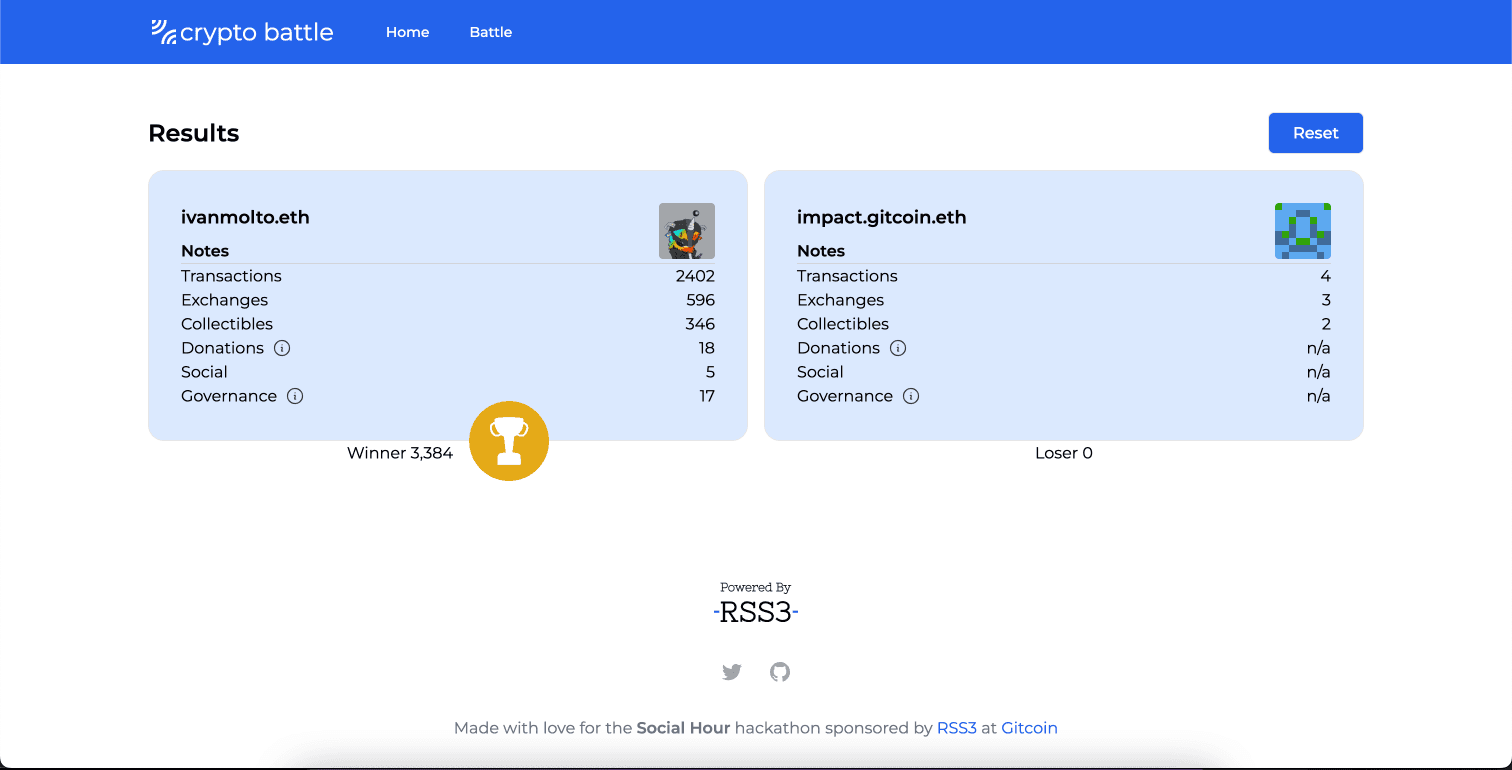Click the Collectibles value 346
The height and width of the screenshot is (770, 1512).
click(700, 324)
